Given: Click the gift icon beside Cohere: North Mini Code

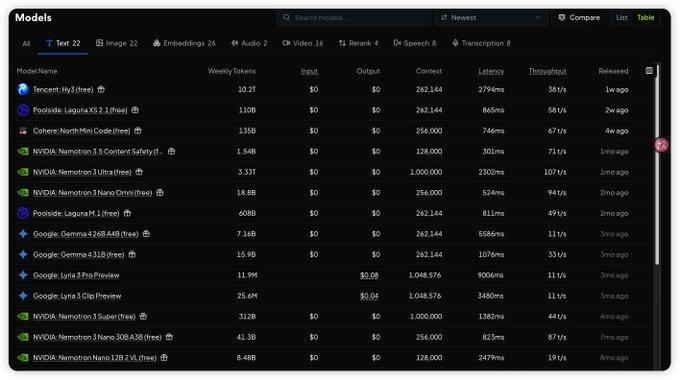Looking at the screenshot, I should [138, 131].
